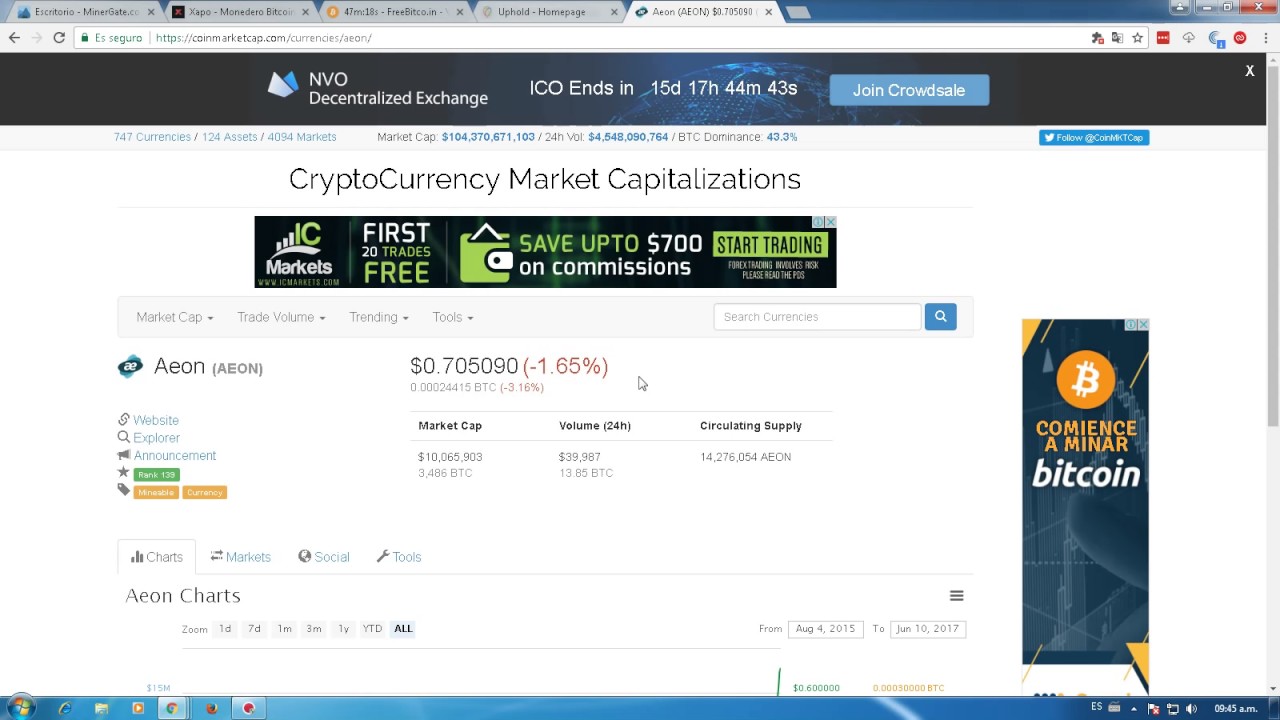Click the To date field Jun 10, 2017
The height and width of the screenshot is (720, 1280).
[x=928, y=629]
